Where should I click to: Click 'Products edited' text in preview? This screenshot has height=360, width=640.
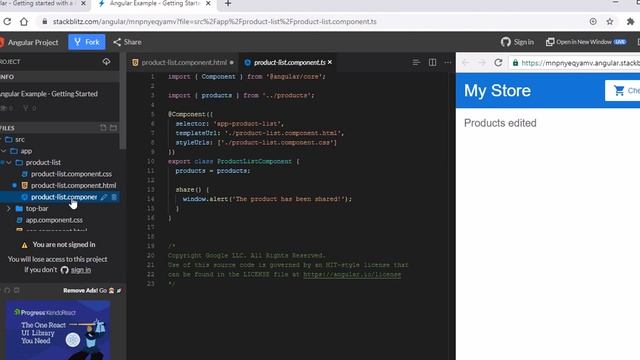pyautogui.click(x=500, y=123)
